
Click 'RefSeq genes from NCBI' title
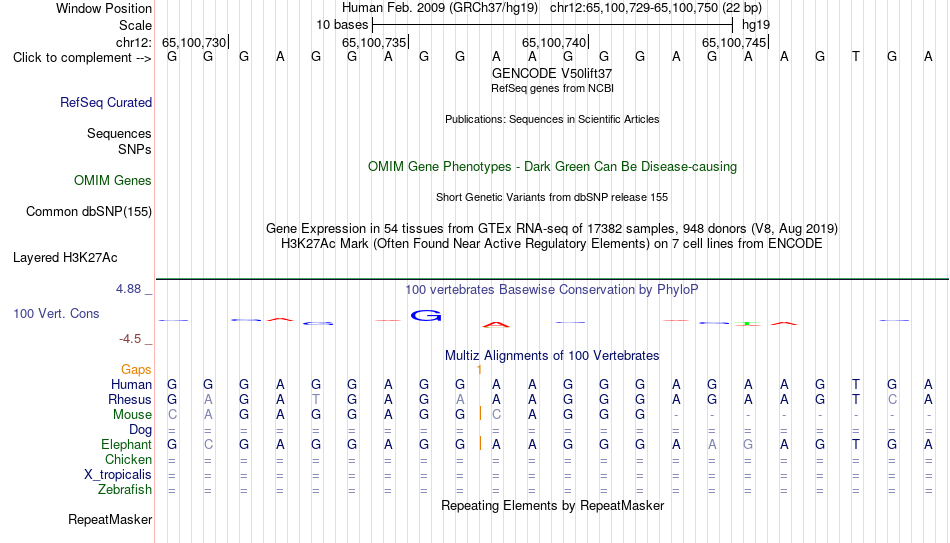tap(553, 88)
